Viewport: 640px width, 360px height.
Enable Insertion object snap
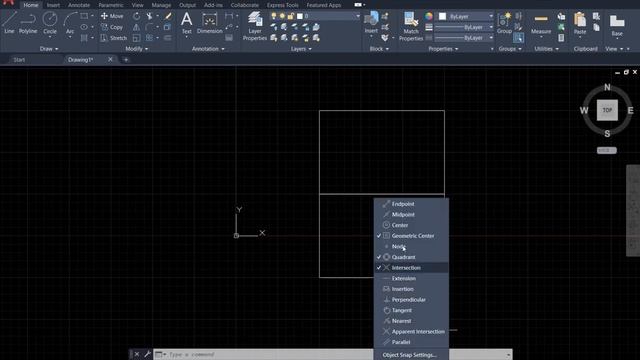pyautogui.click(x=411, y=289)
